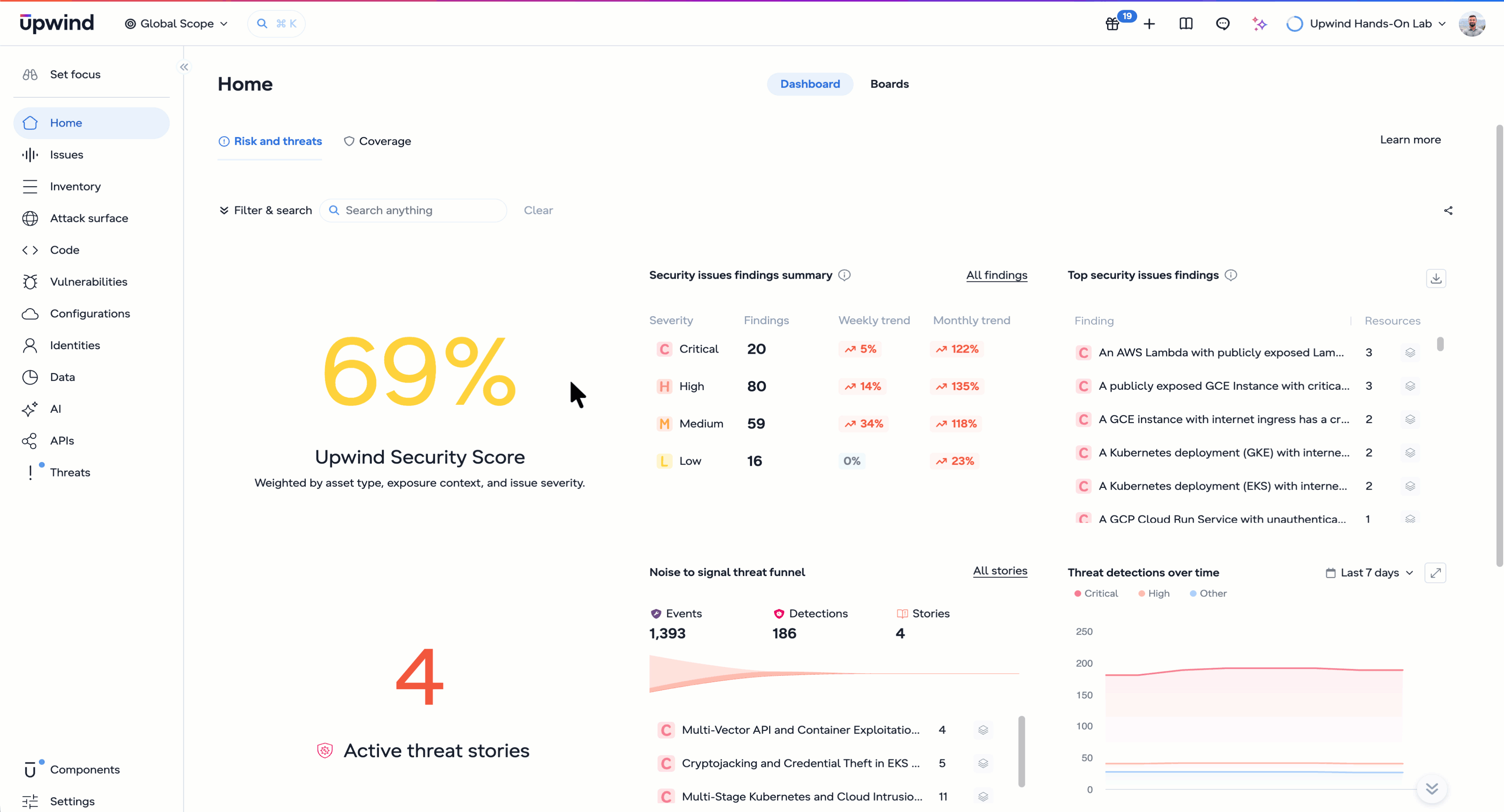Open finding A GCE instance with internet ingress
The image size is (1504, 812).
tap(1224, 419)
